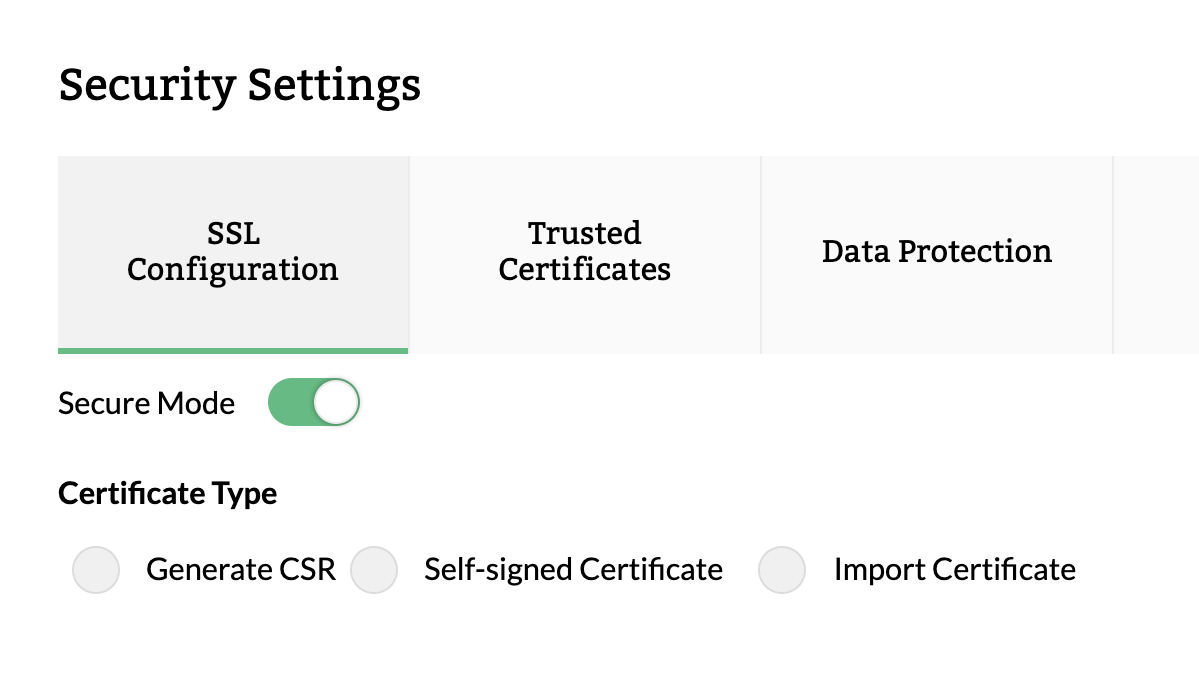Select the SSL Configuration tab
Screen dimensions: 1199x697
(x=233, y=253)
